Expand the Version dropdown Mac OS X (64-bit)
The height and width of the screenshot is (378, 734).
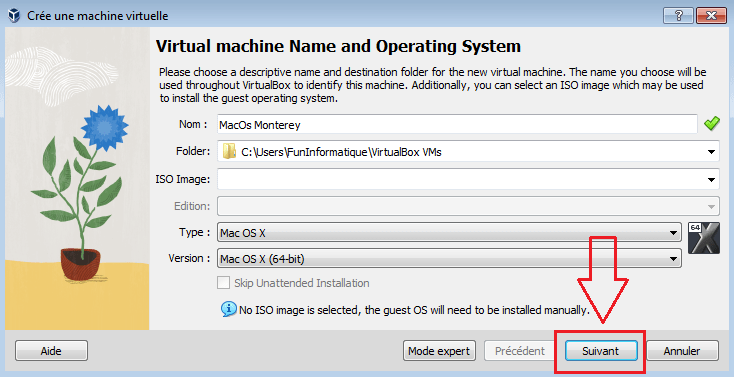[449, 259]
